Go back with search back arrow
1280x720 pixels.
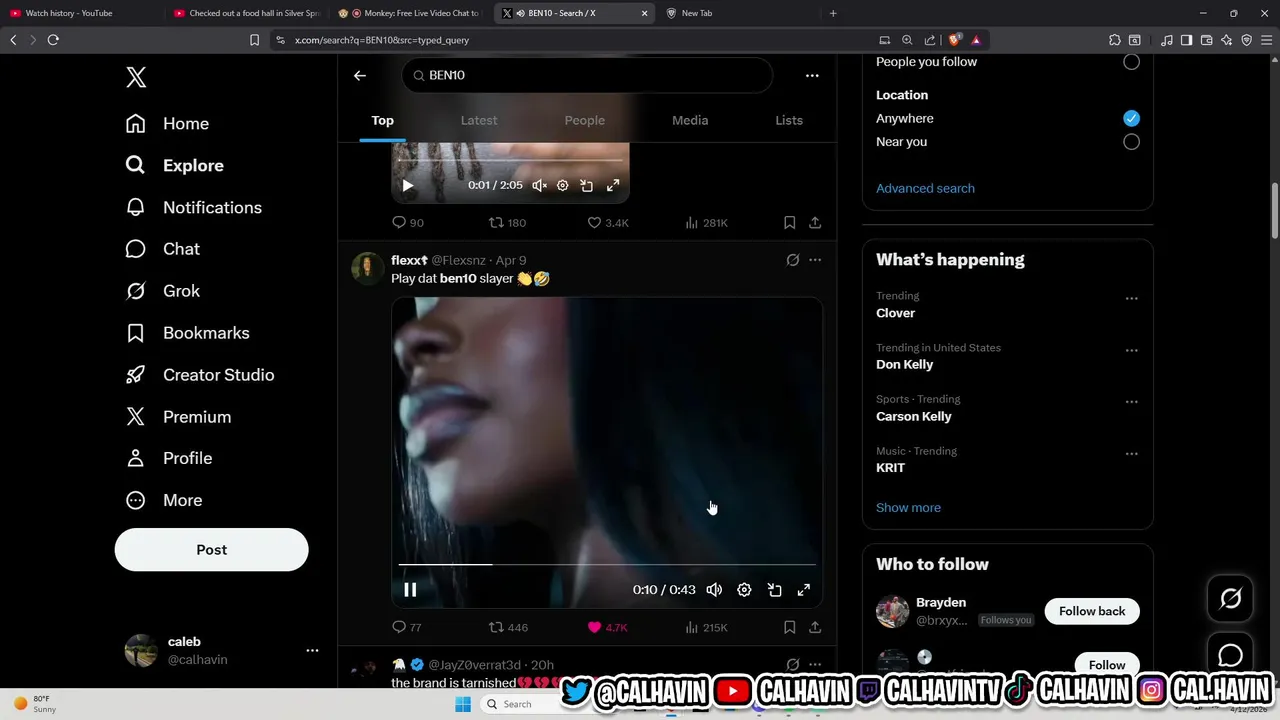tap(360, 75)
